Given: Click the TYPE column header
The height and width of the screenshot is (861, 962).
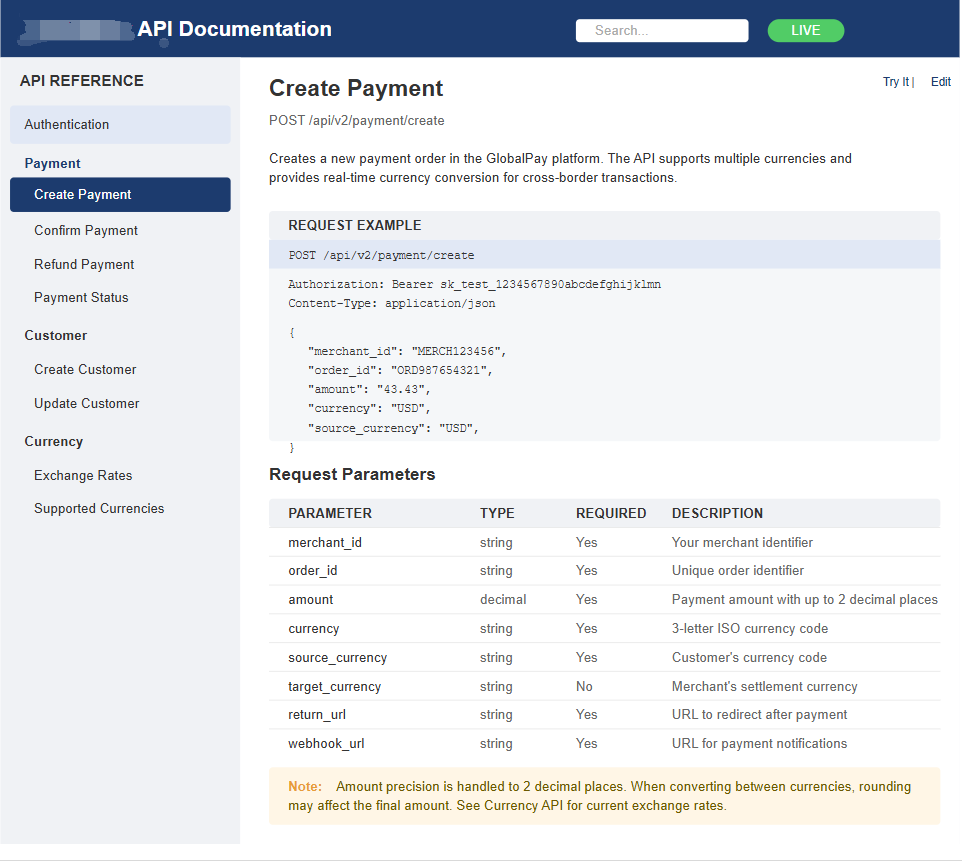Looking at the screenshot, I should pyautogui.click(x=497, y=513).
